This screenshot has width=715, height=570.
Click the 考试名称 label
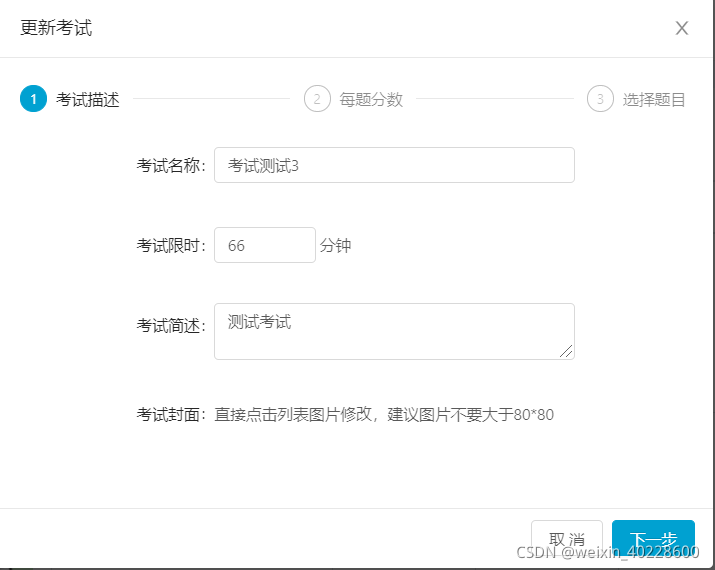click(x=171, y=166)
